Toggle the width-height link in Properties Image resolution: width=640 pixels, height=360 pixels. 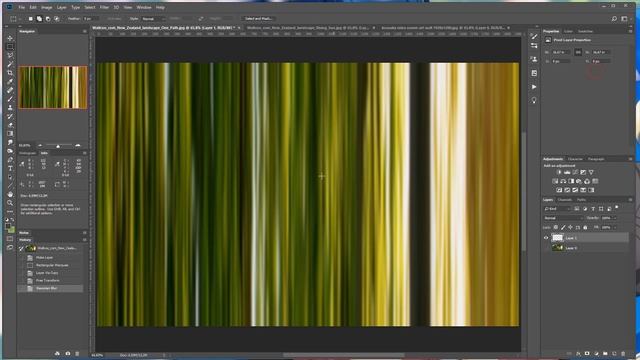click(x=578, y=52)
